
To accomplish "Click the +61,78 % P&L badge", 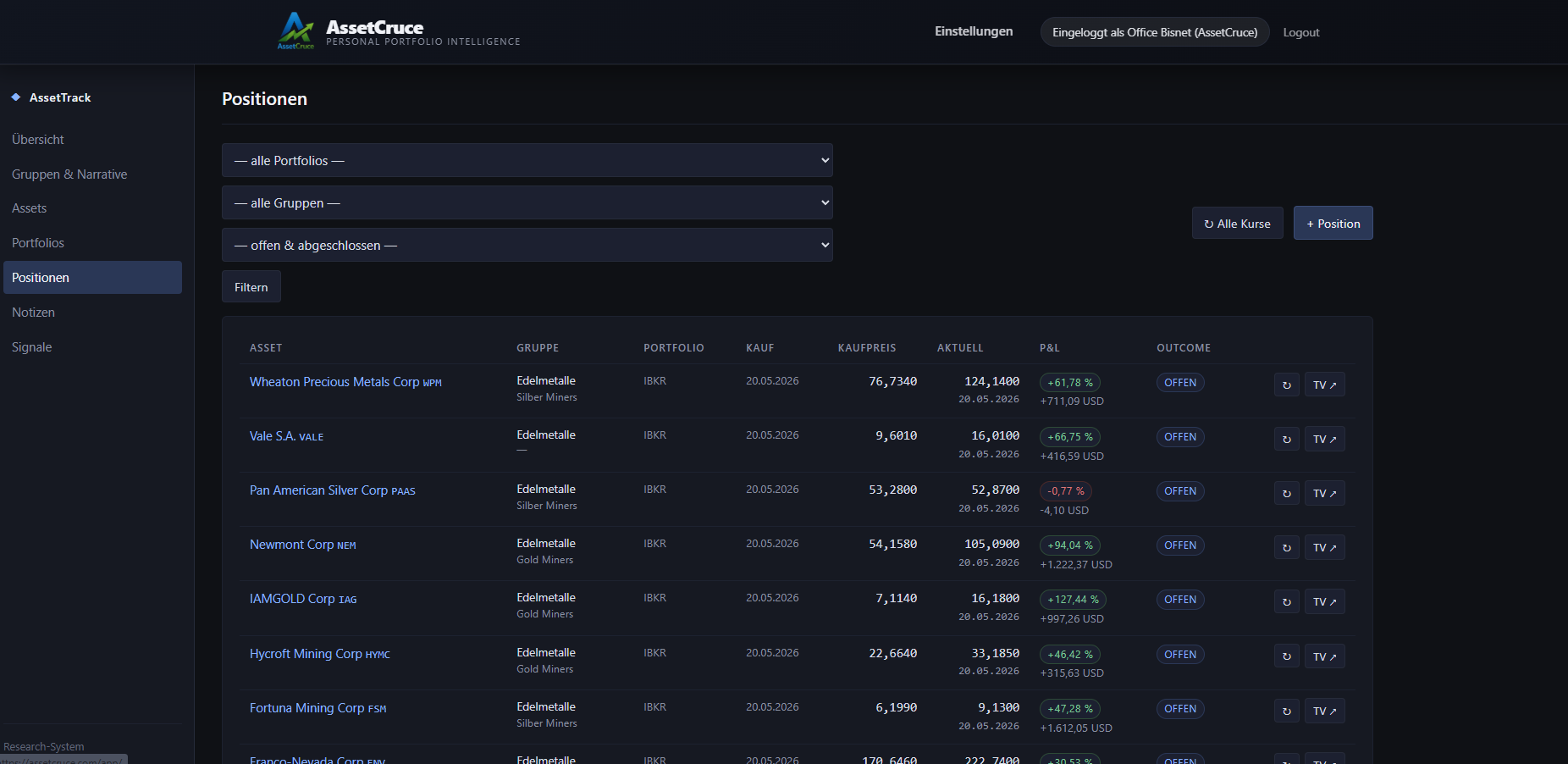I will coord(1070,383).
